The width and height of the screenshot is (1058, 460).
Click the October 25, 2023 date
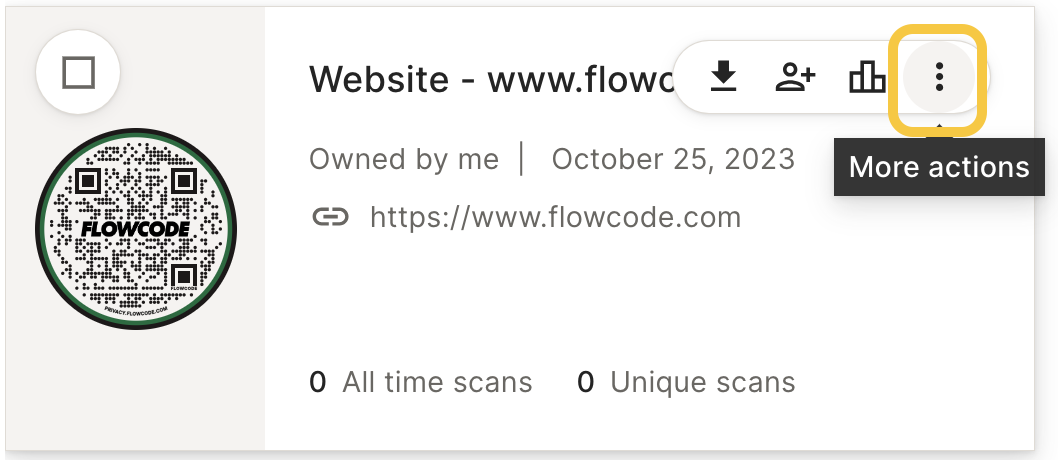click(673, 159)
